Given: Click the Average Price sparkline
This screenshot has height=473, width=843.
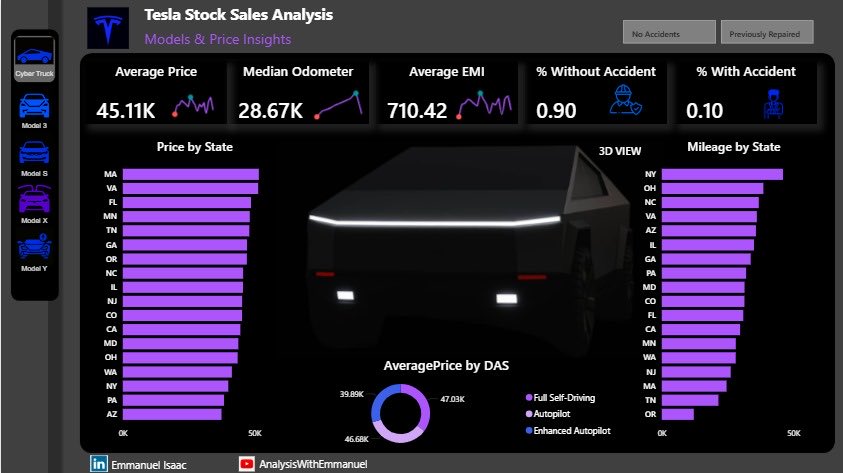Looking at the screenshot, I should click(x=194, y=106).
